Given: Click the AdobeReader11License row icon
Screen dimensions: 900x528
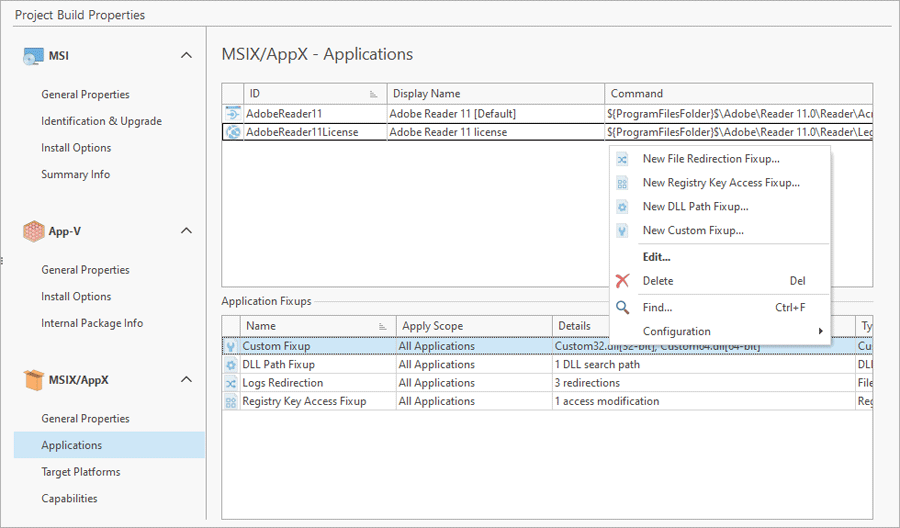Looking at the screenshot, I should 233,132.
